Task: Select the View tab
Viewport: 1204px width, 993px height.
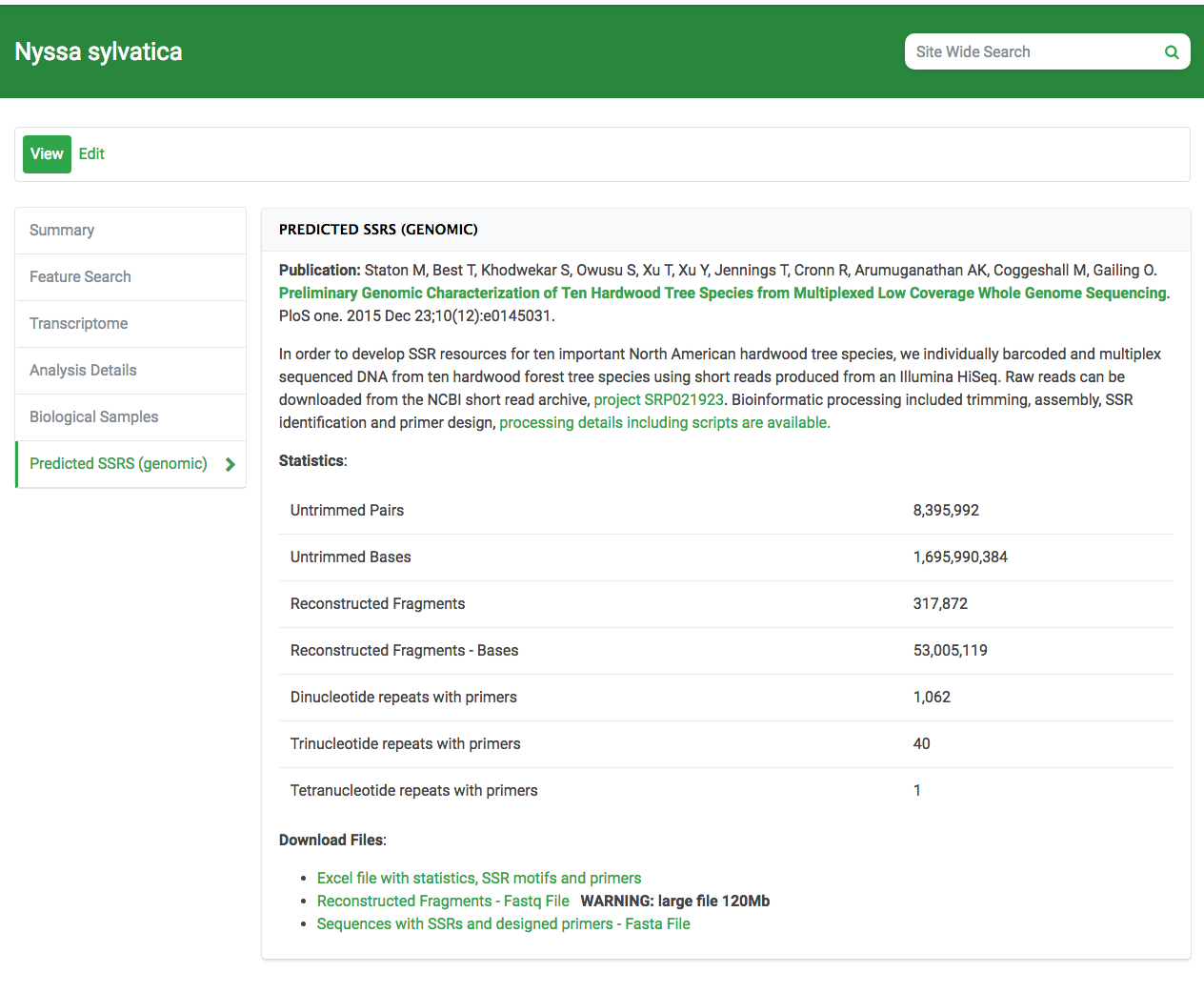Action: tap(47, 153)
